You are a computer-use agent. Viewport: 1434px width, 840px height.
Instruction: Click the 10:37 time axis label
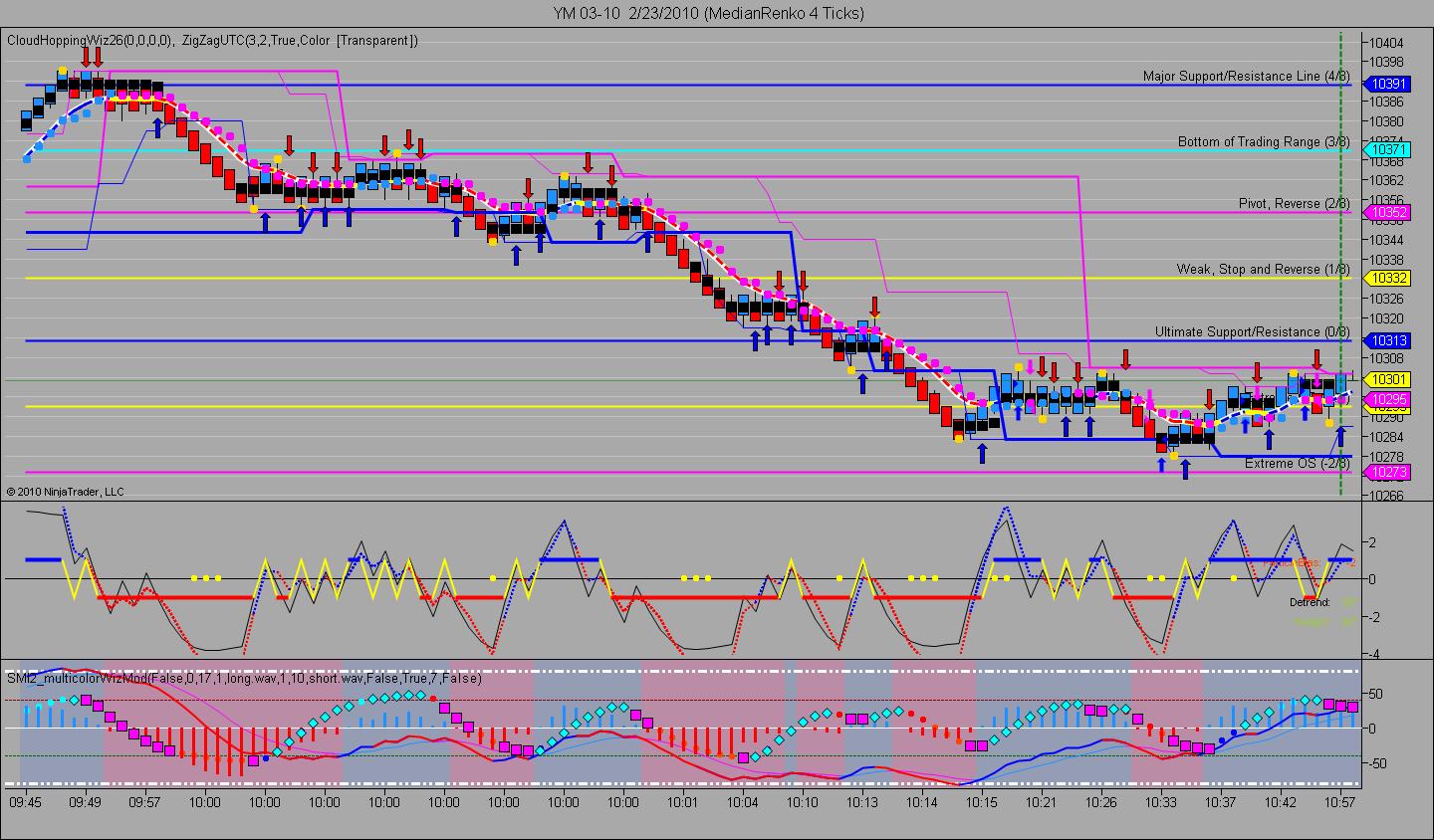[1220, 800]
